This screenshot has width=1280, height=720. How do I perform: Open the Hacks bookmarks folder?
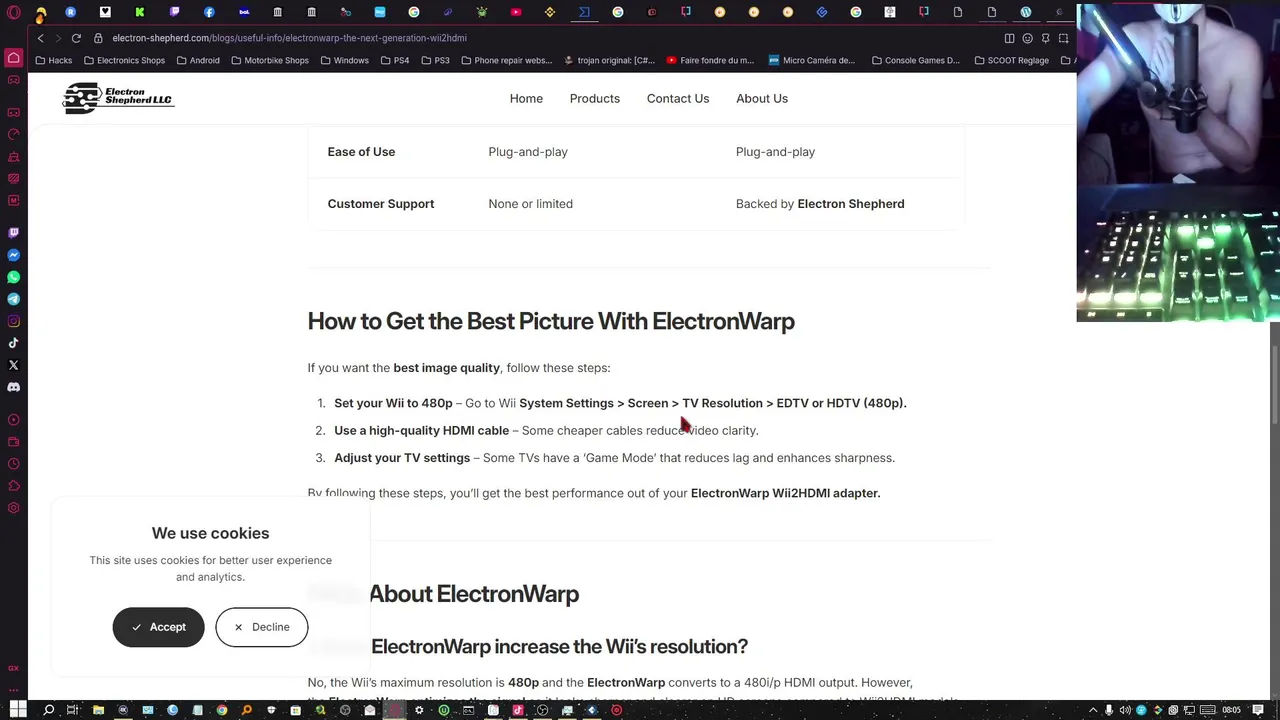click(x=54, y=60)
